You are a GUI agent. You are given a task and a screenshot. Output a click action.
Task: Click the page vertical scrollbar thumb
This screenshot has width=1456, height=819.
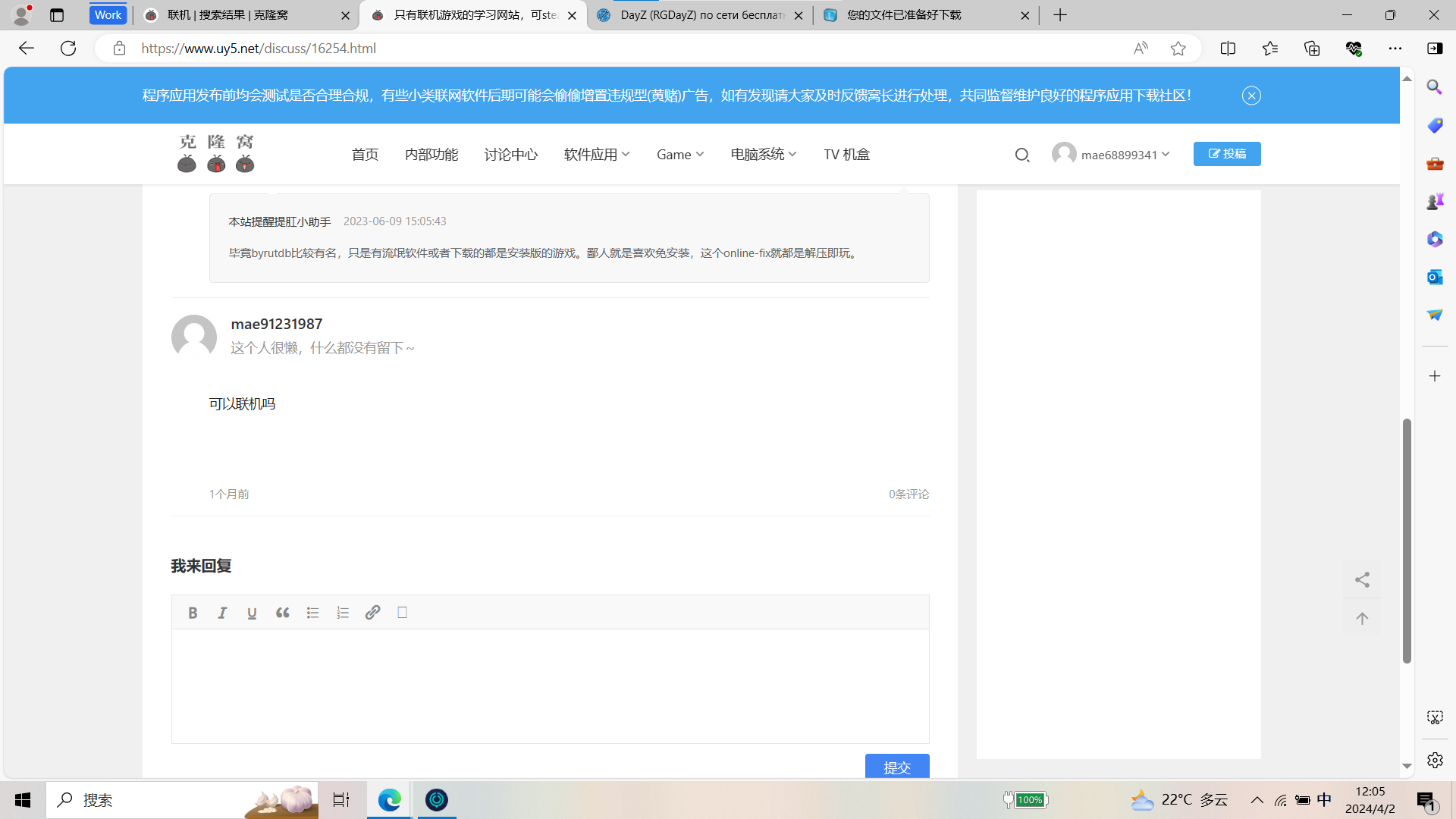coord(1407,541)
